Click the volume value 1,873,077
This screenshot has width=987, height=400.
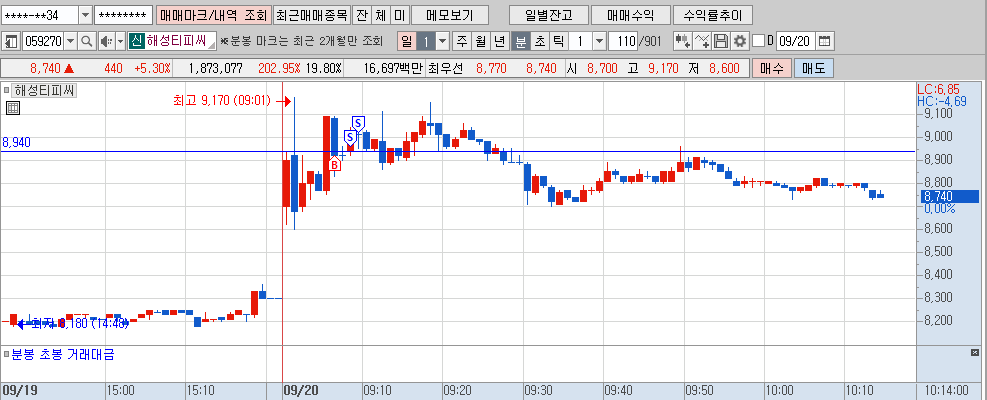point(215,68)
